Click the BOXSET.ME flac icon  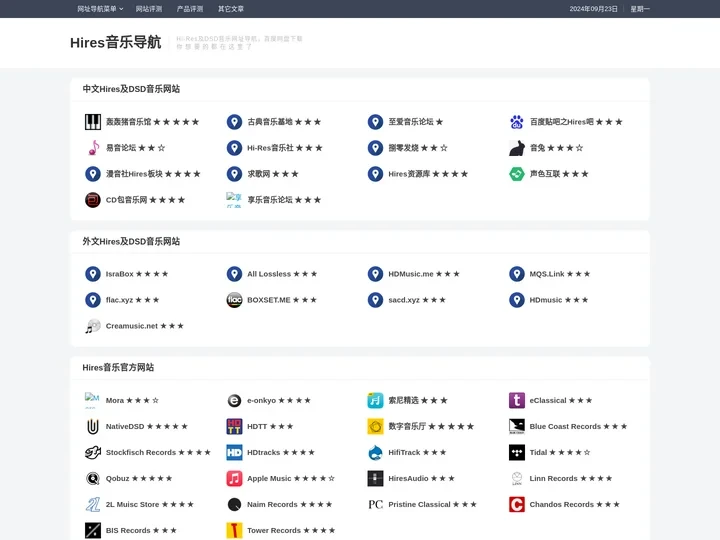234,300
